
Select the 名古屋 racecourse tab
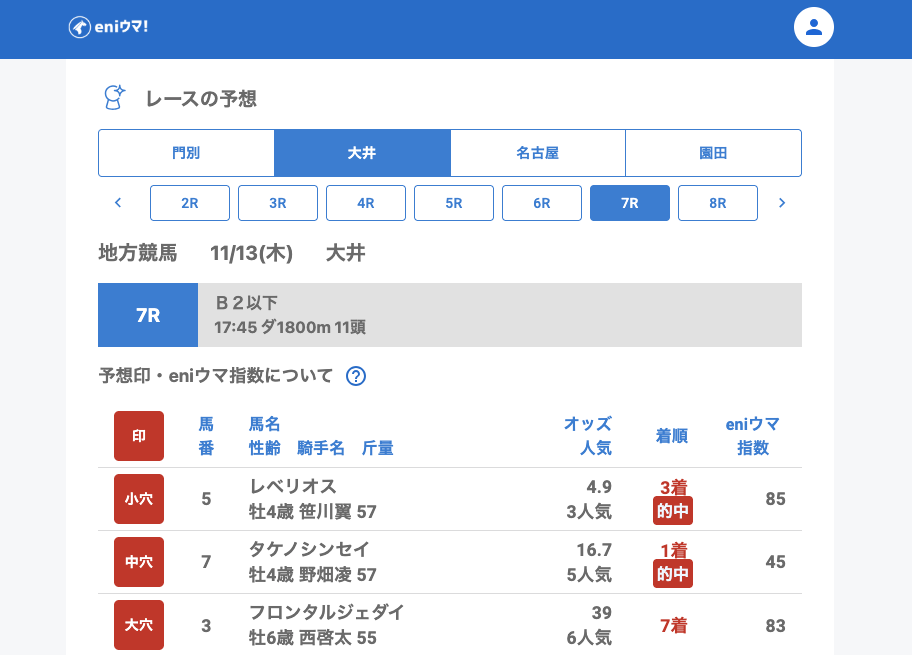537,153
